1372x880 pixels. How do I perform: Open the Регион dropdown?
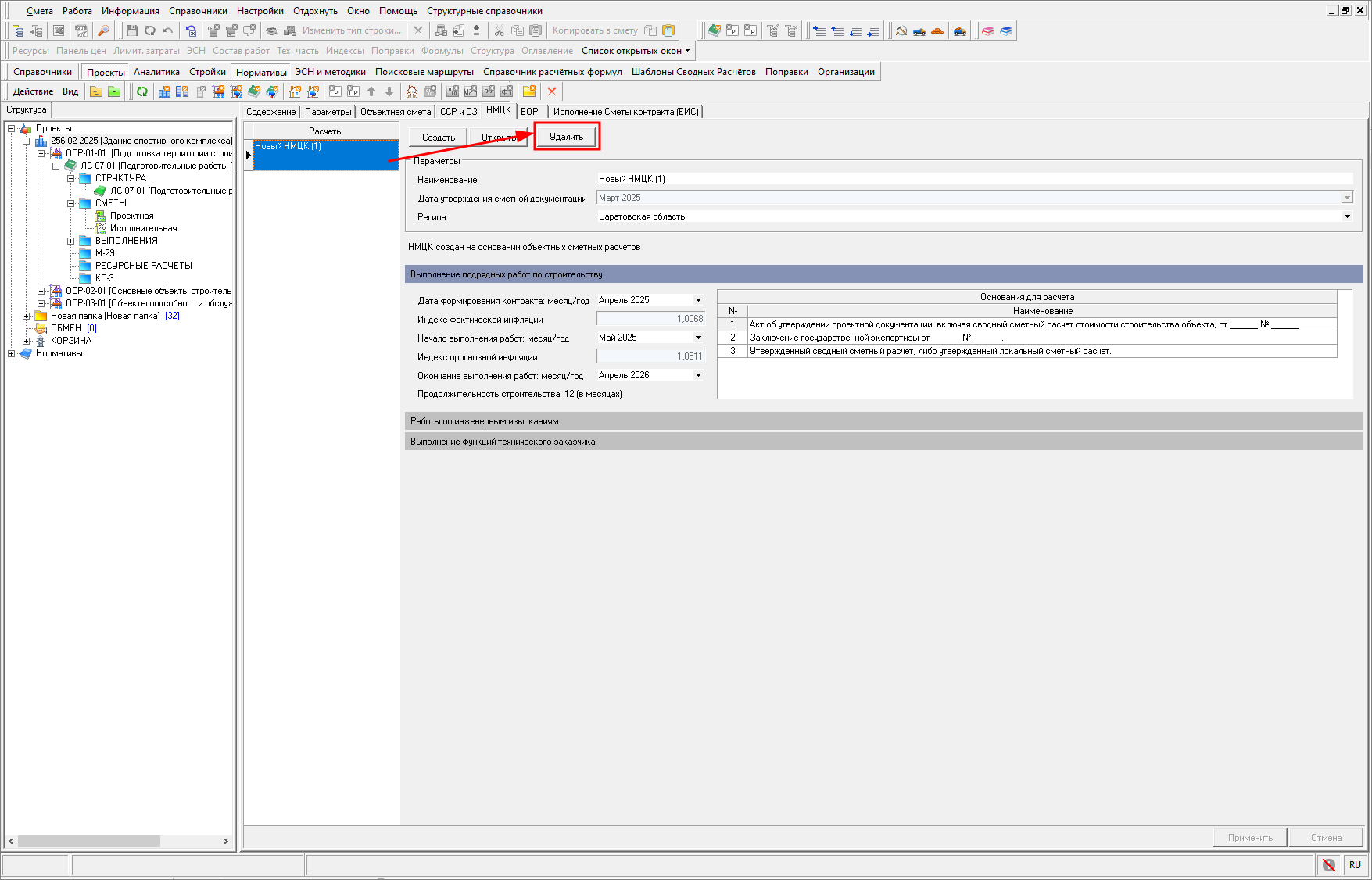(x=1347, y=216)
